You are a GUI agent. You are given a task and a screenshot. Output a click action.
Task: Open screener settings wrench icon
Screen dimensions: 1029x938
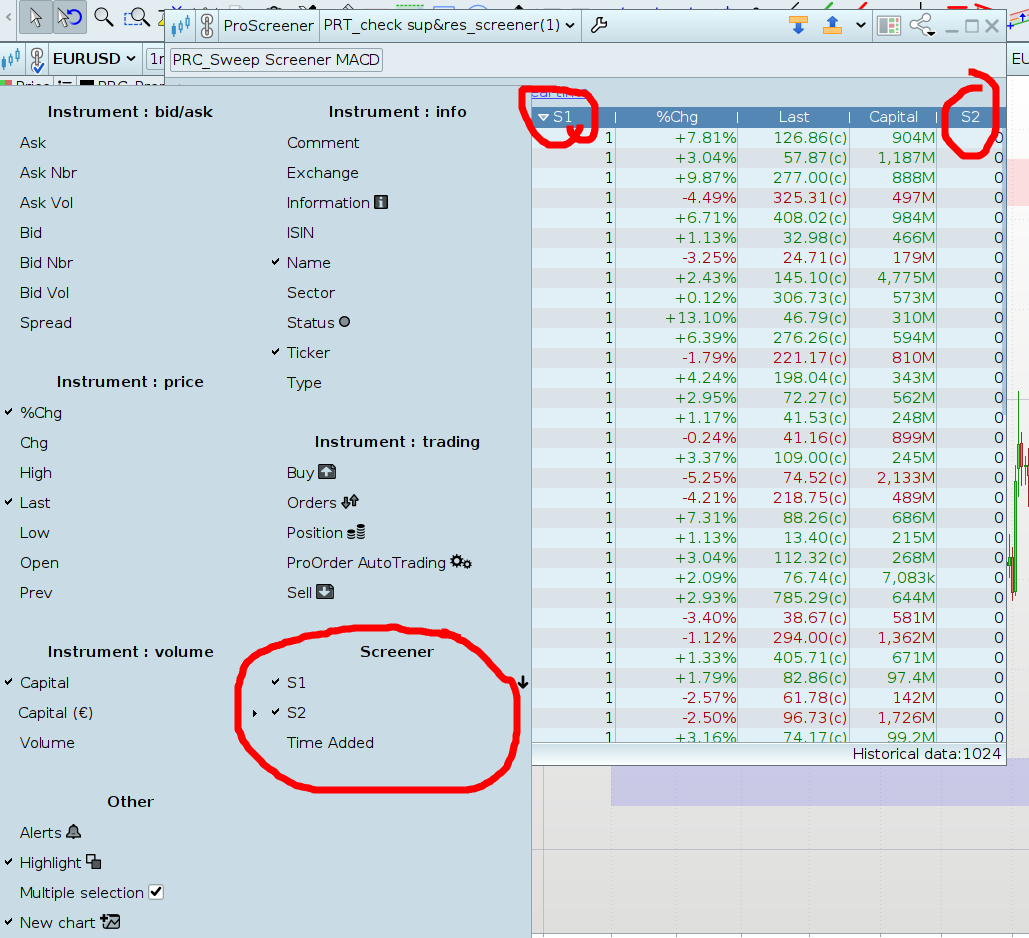click(599, 26)
